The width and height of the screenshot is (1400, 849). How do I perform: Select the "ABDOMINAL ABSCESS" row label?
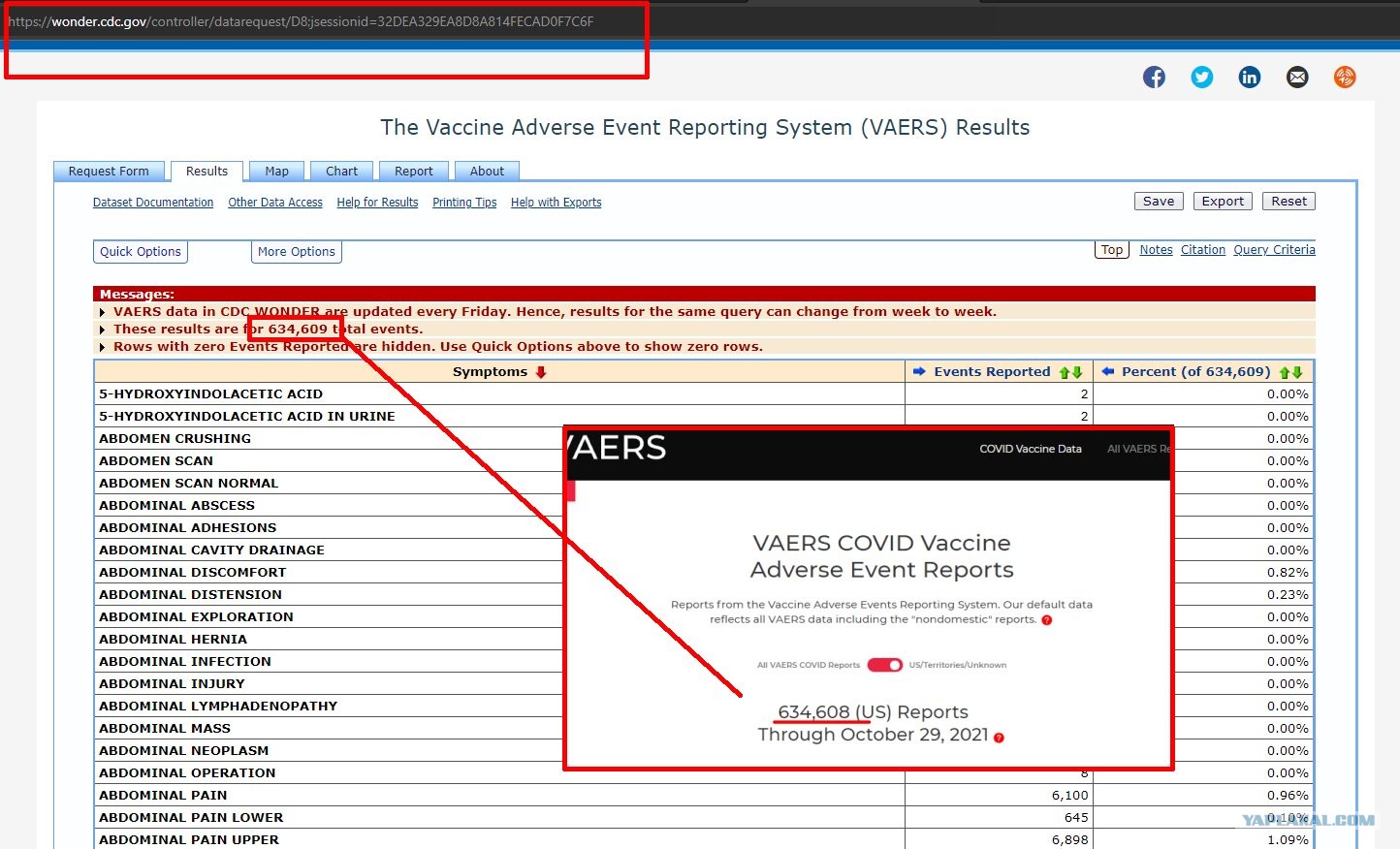(176, 506)
